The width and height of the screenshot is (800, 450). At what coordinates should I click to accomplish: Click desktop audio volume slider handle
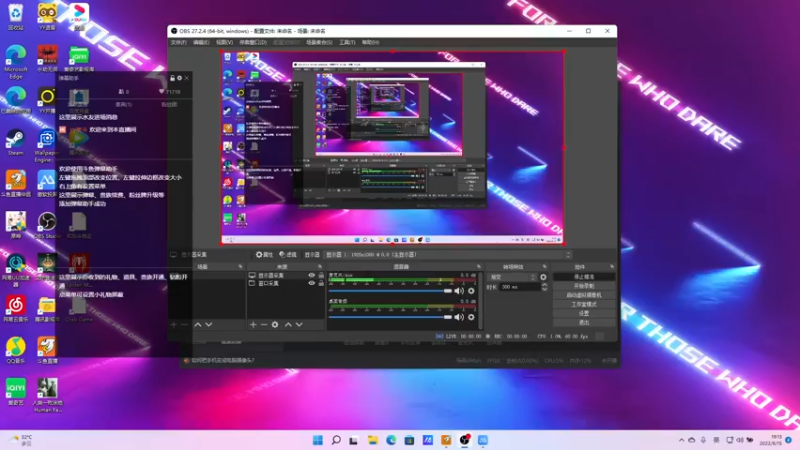pyautogui.click(x=447, y=317)
